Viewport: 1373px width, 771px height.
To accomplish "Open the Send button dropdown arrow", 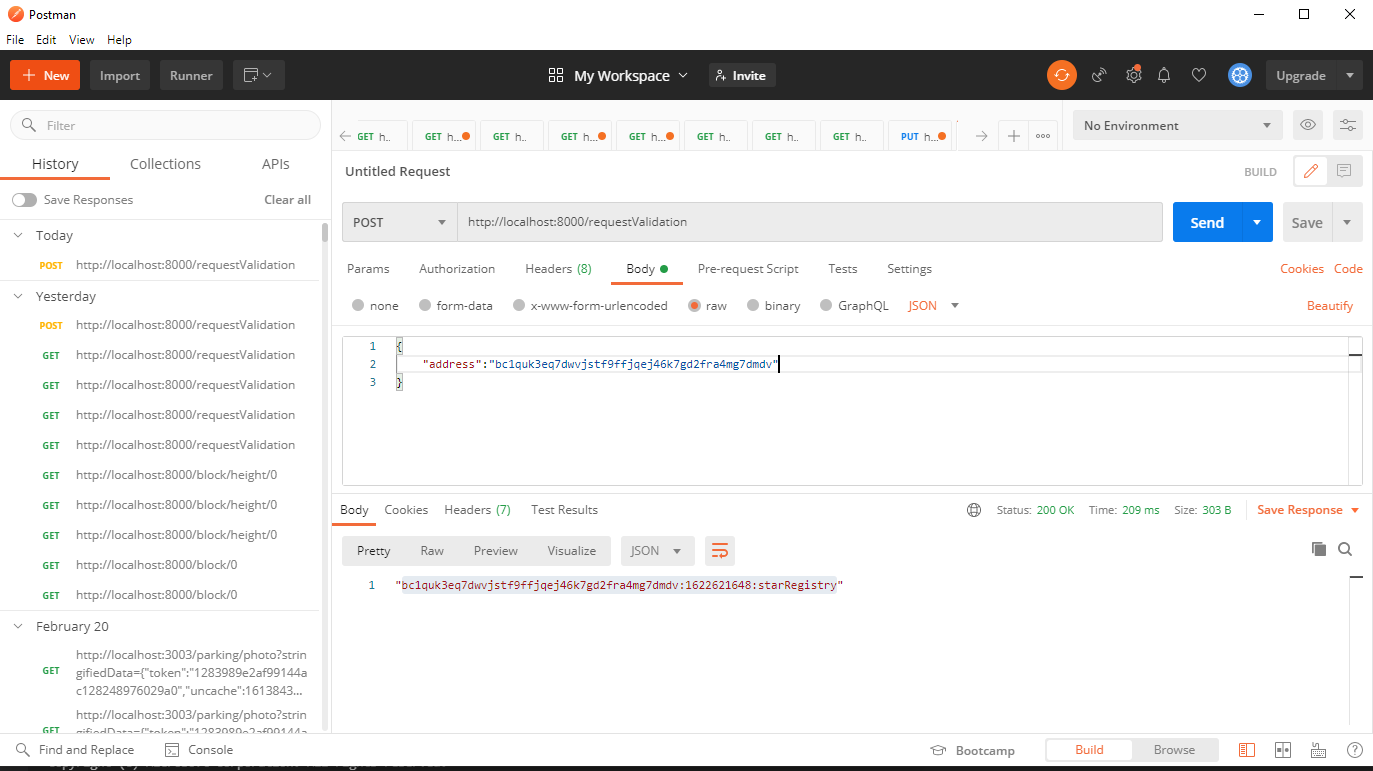I will 1257,222.
